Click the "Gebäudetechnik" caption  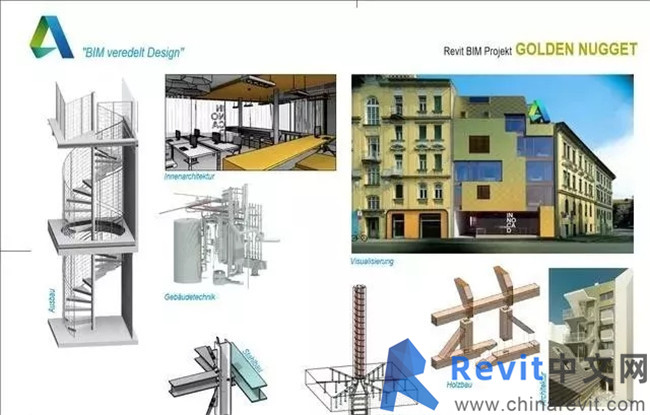(190, 297)
